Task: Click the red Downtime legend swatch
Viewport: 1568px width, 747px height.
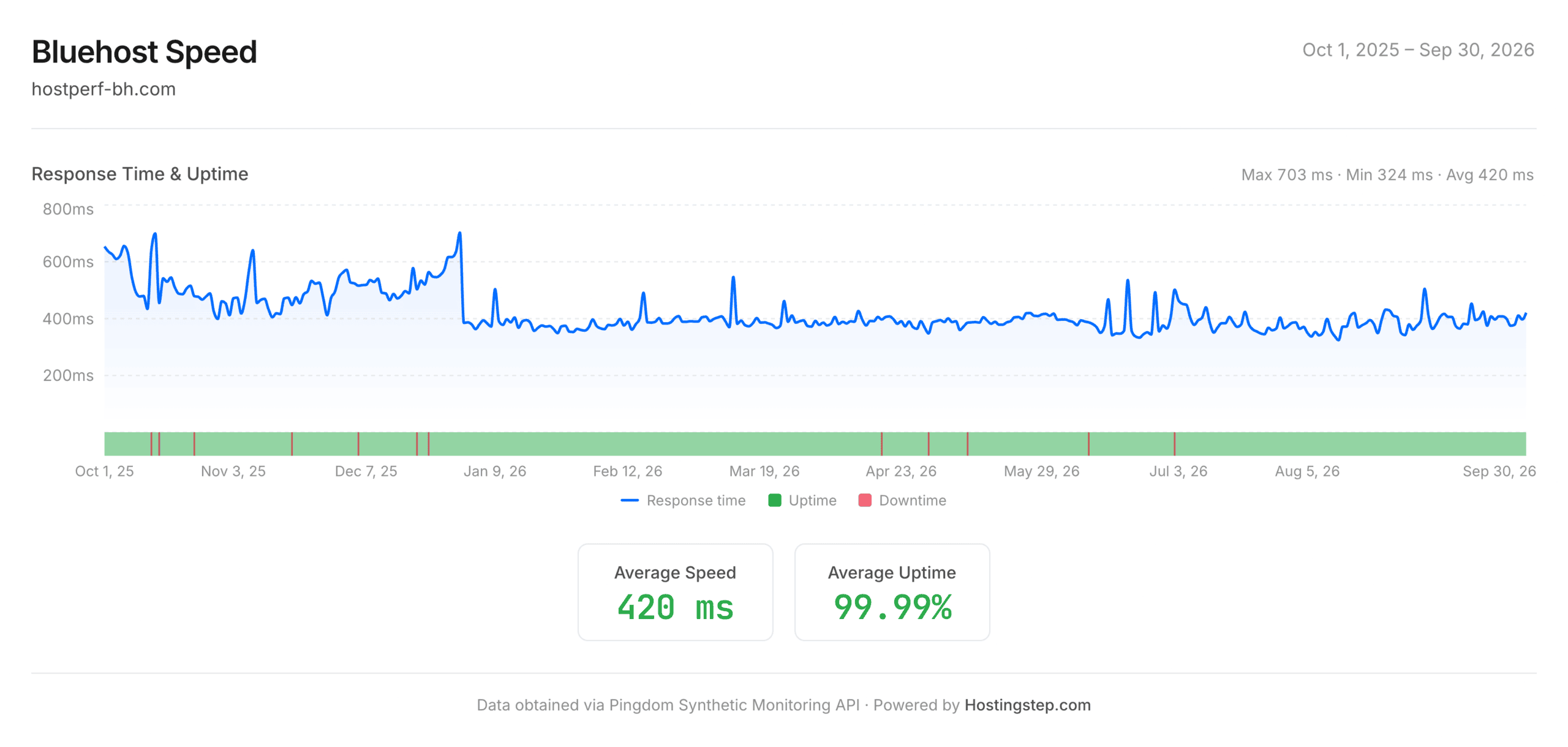Action: pos(865,500)
